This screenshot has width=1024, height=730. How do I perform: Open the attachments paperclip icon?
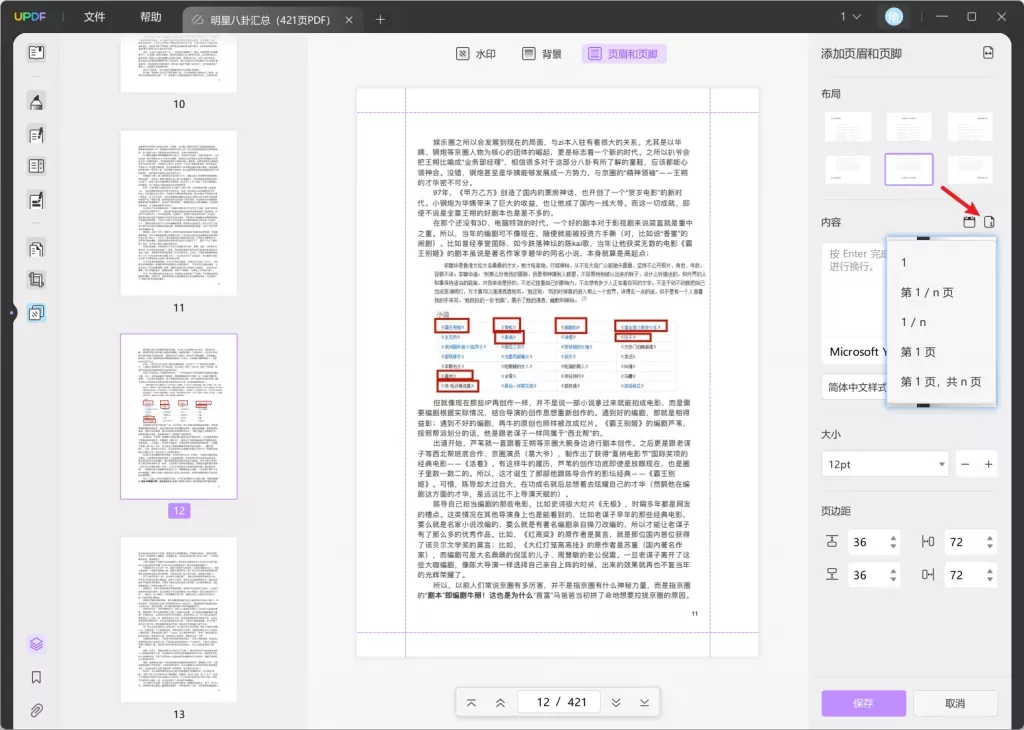tap(36, 710)
